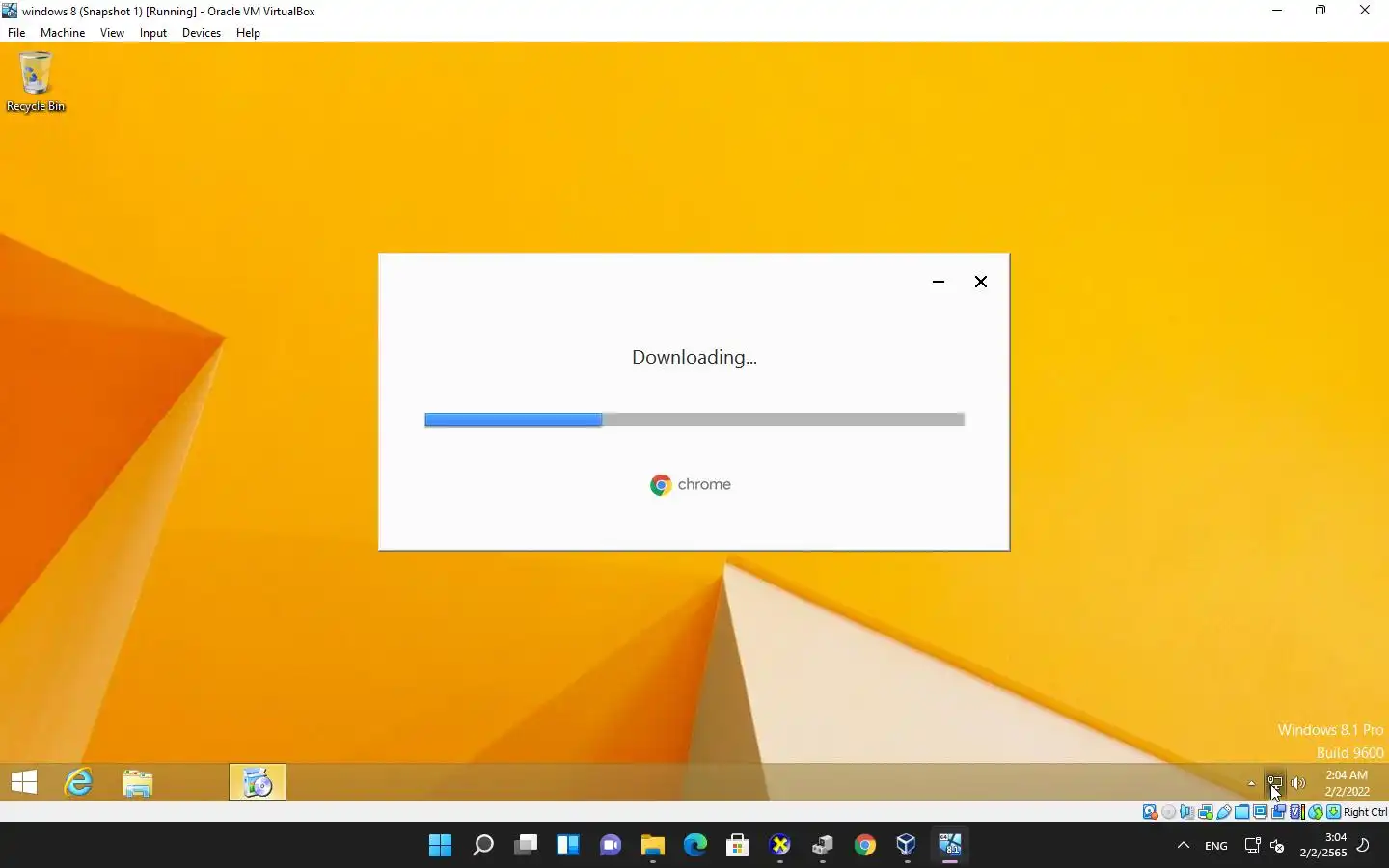
Task: Open Task View on host taskbar
Action: point(525,846)
